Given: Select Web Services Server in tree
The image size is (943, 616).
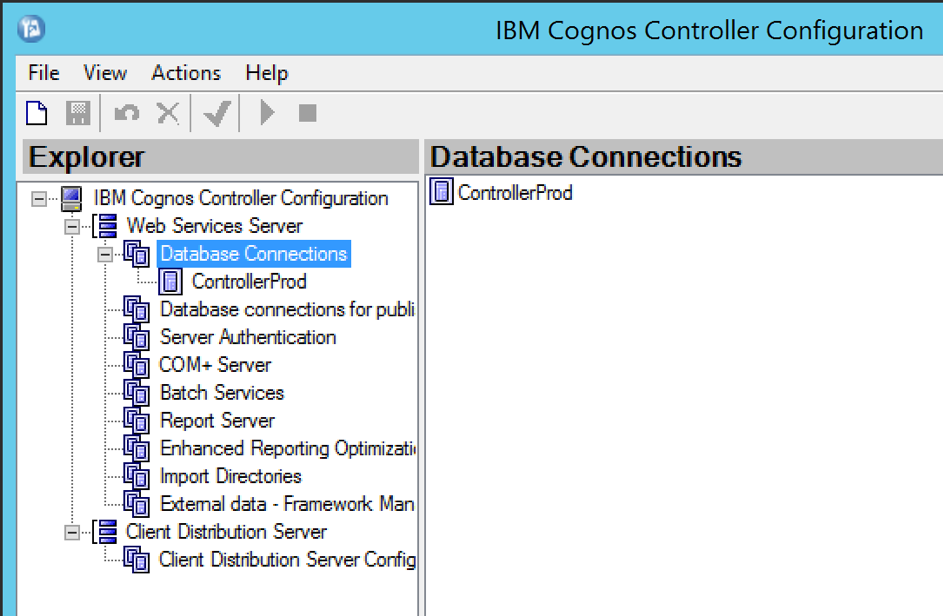Looking at the screenshot, I should click(x=214, y=226).
